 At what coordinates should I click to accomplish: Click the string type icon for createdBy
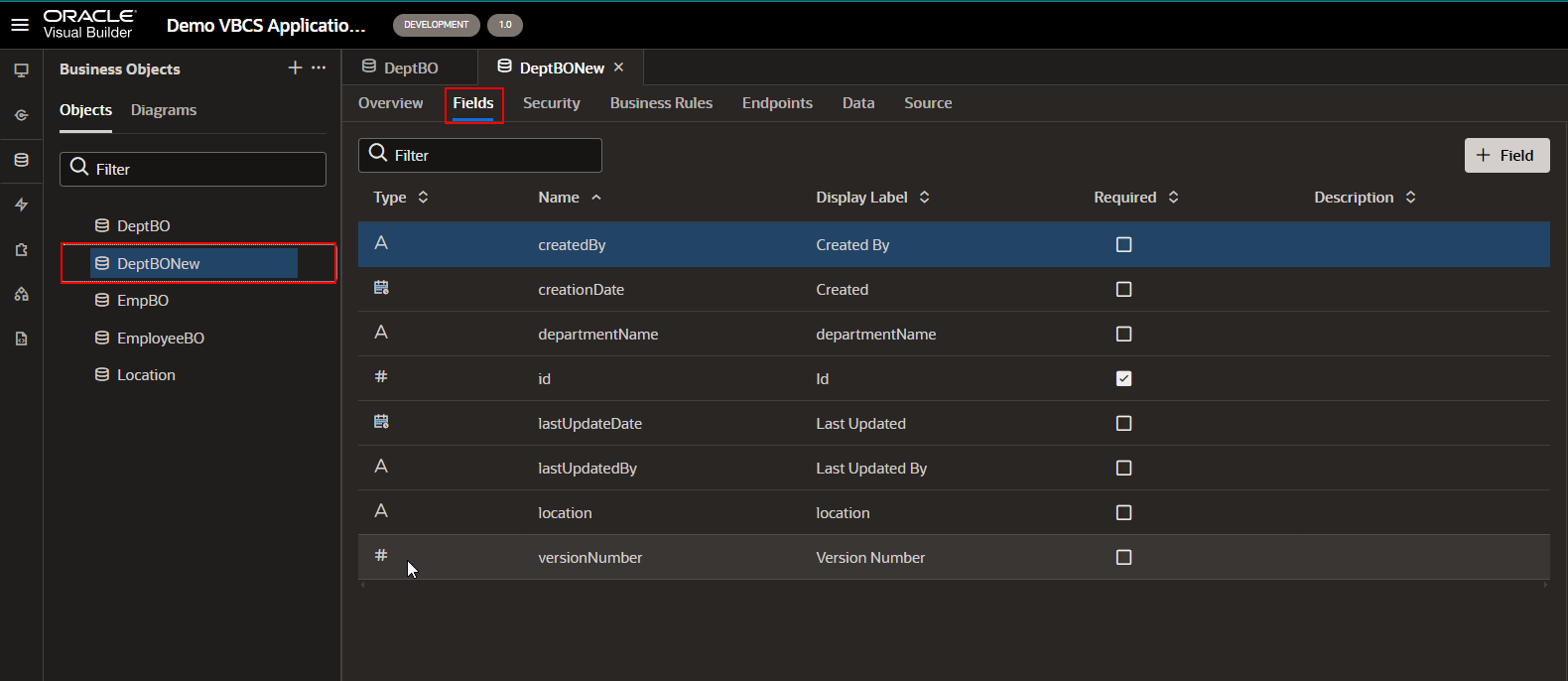click(381, 243)
